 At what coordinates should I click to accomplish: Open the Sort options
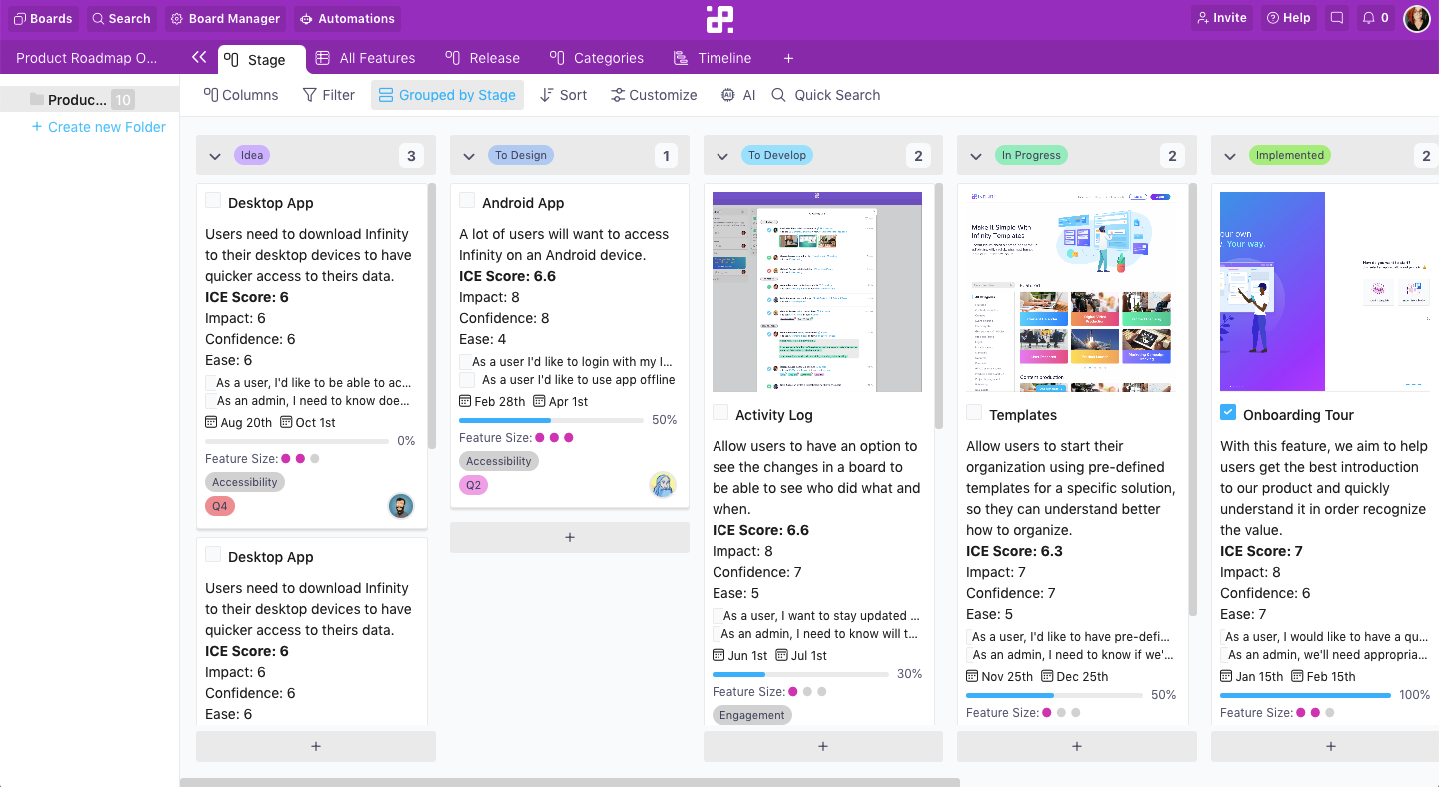(x=563, y=95)
